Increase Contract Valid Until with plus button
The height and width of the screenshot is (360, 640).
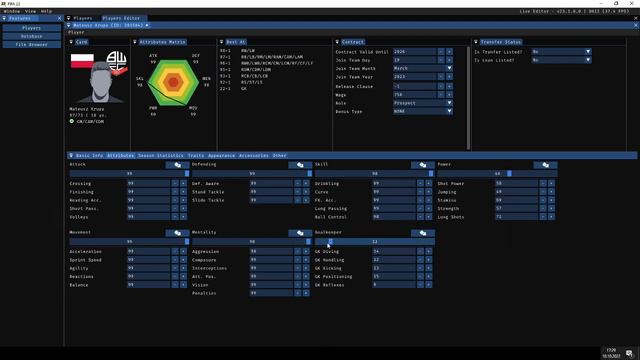[449, 52]
